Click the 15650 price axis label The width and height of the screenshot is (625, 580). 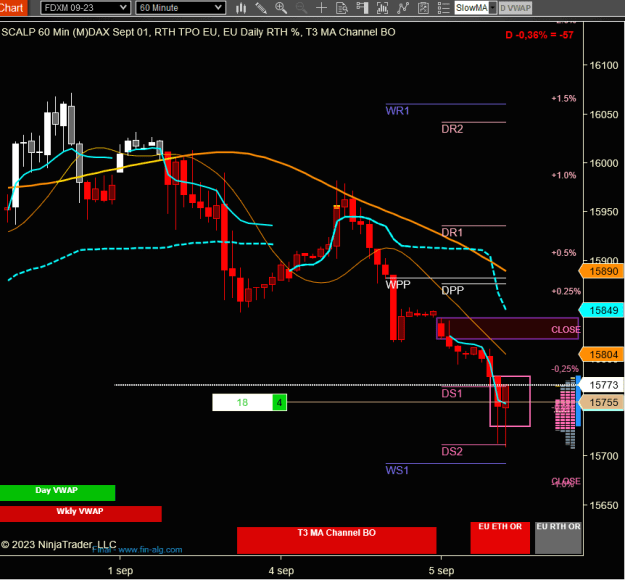603,505
